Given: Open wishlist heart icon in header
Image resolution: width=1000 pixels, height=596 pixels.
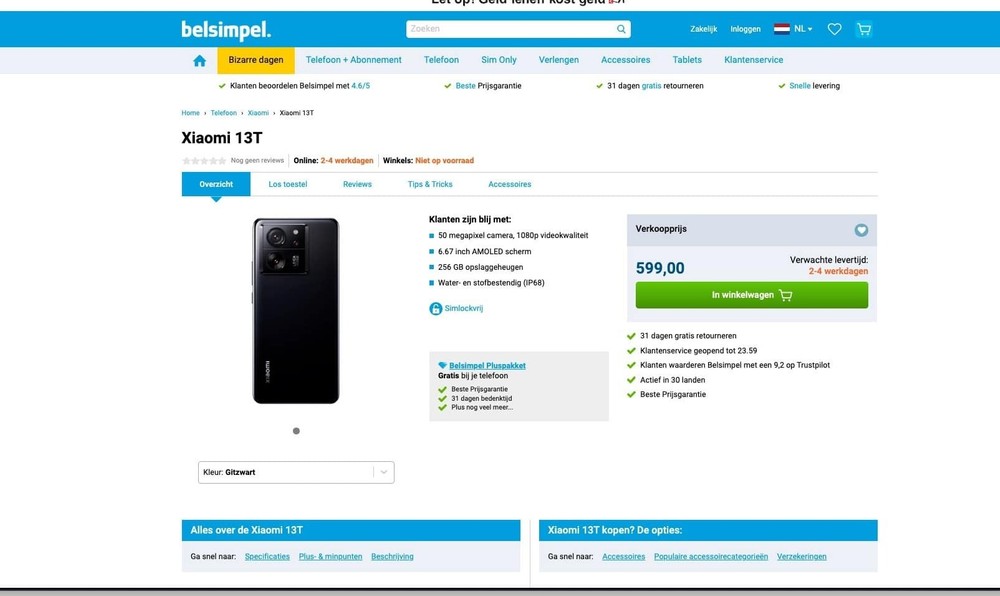Looking at the screenshot, I should click(x=835, y=29).
